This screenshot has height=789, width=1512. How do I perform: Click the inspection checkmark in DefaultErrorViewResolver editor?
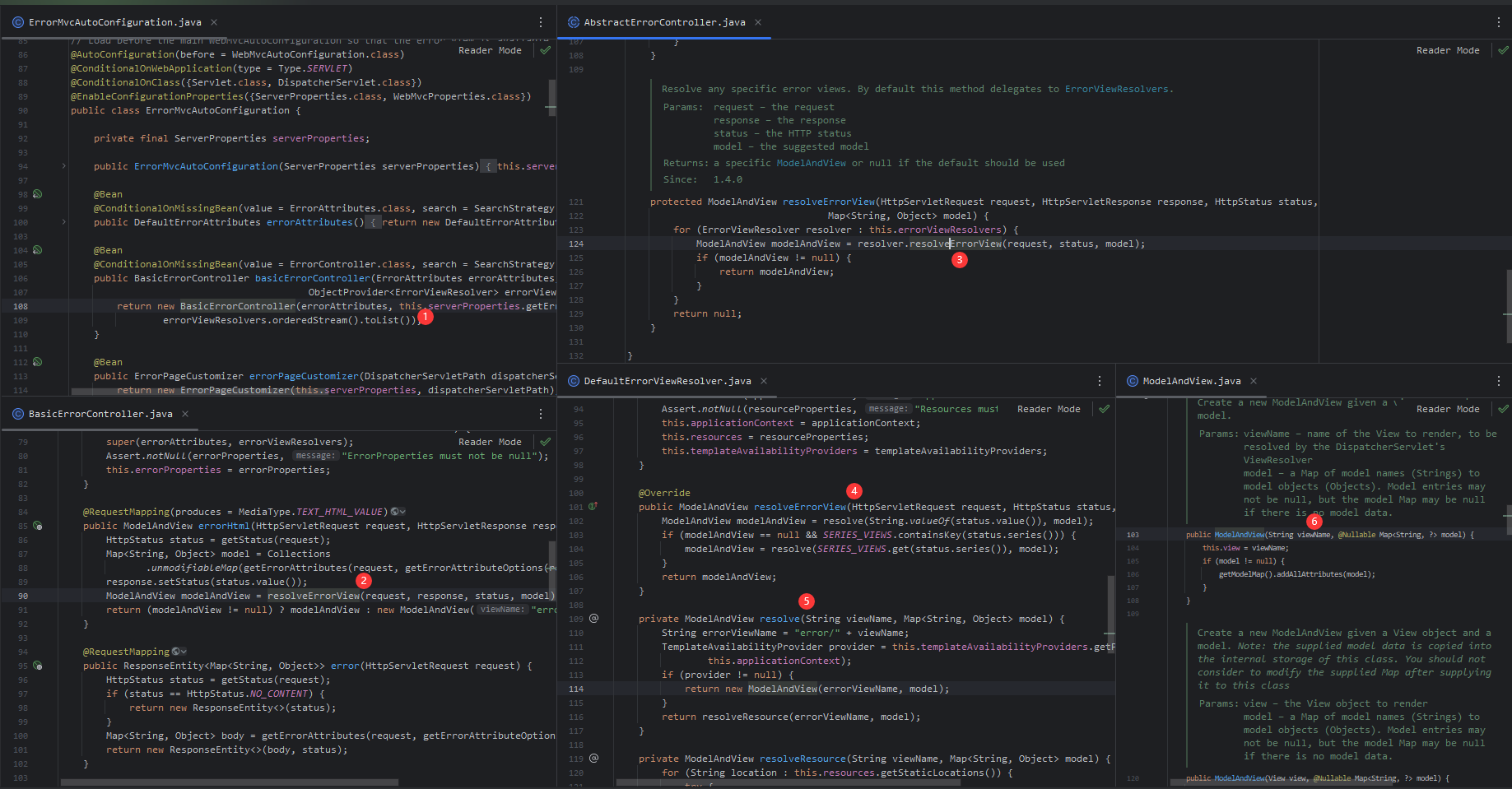click(1104, 409)
